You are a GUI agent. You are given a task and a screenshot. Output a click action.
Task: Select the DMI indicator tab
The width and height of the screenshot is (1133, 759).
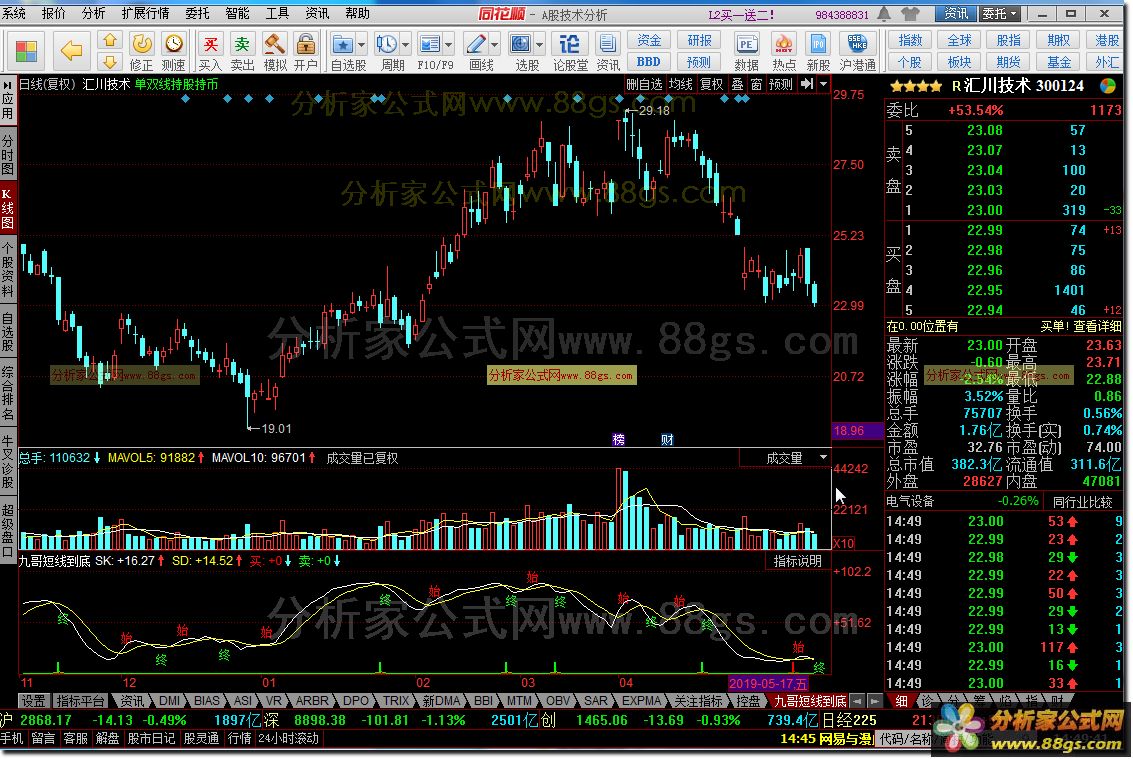(x=169, y=701)
